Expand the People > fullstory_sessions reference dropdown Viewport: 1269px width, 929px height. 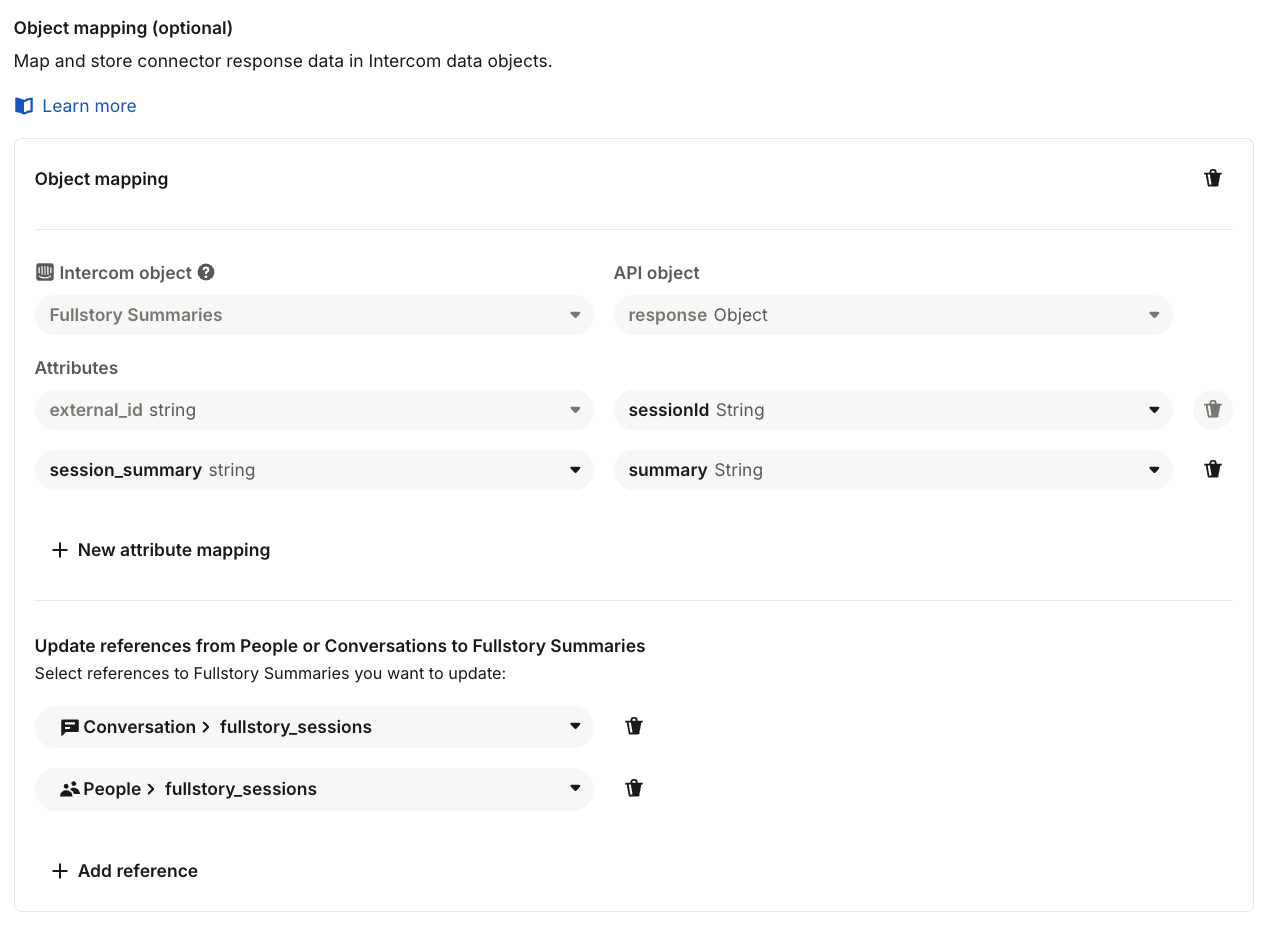[x=314, y=789]
